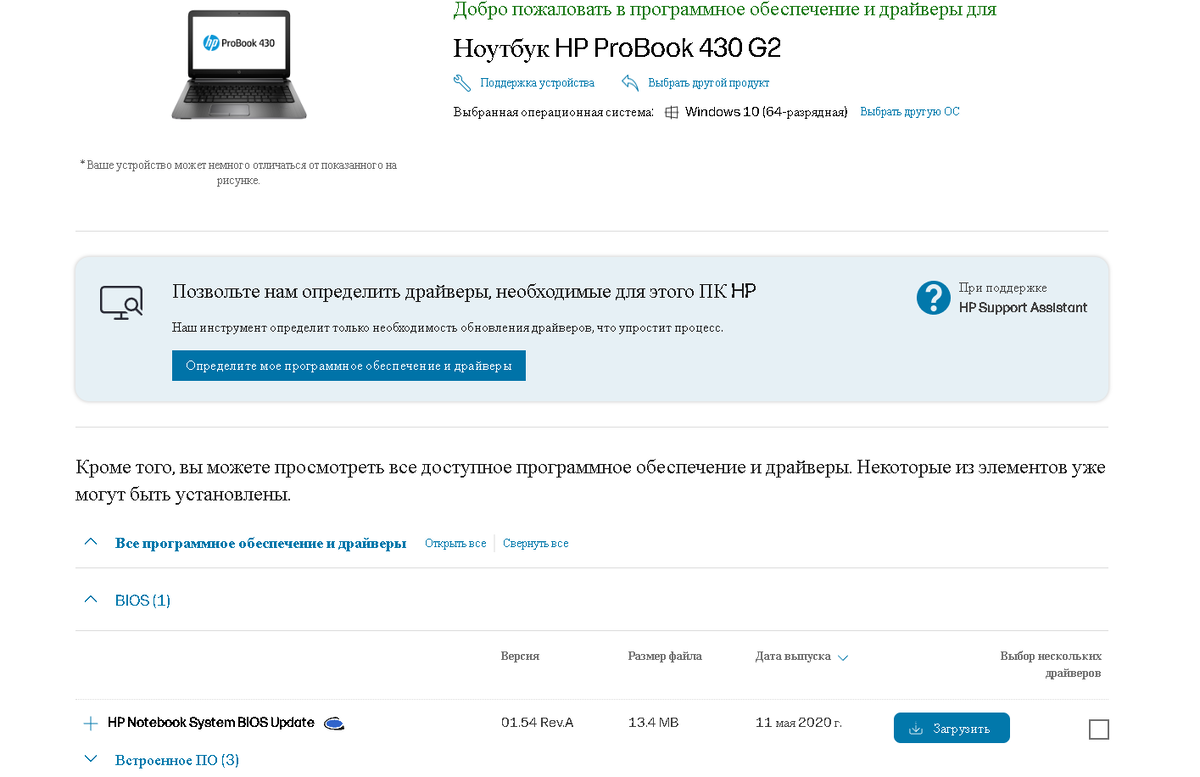
Task: Click the "Размер файла" column header
Action: click(x=665, y=656)
